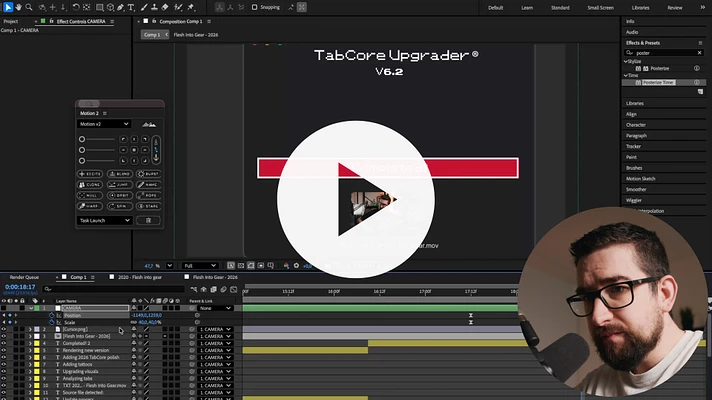Open 2020 - Flesh into gear timeline tab

[x=140, y=277]
